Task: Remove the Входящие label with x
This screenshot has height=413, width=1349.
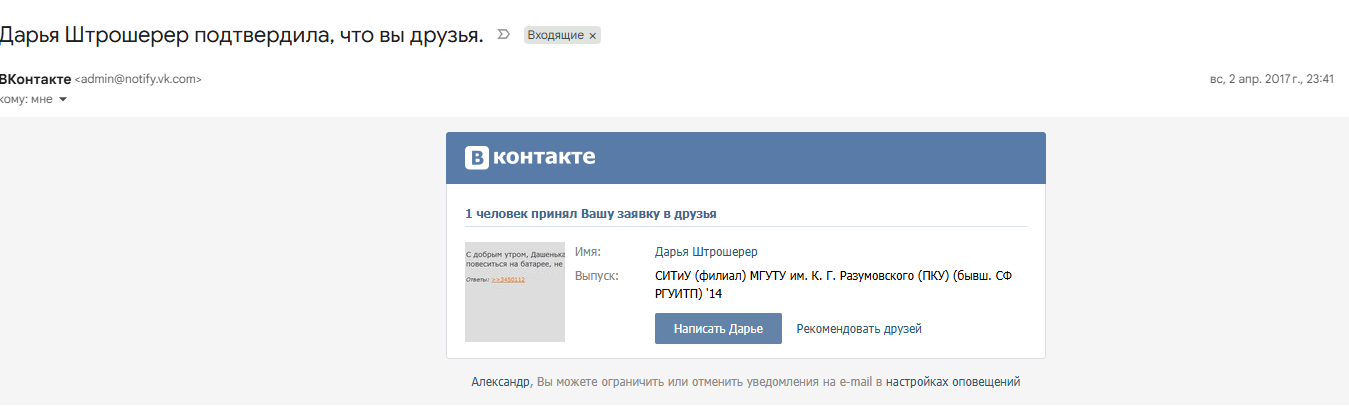Action: [592, 35]
